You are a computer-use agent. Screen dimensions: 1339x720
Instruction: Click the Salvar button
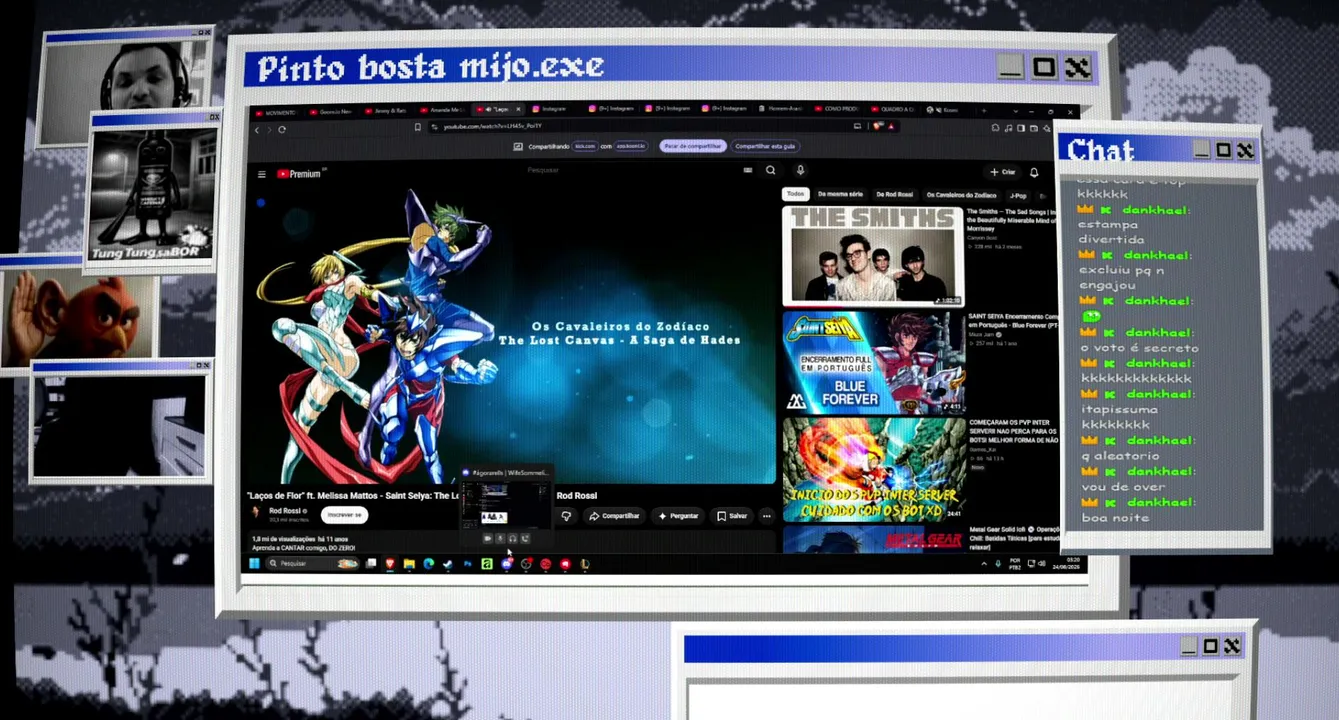point(732,516)
